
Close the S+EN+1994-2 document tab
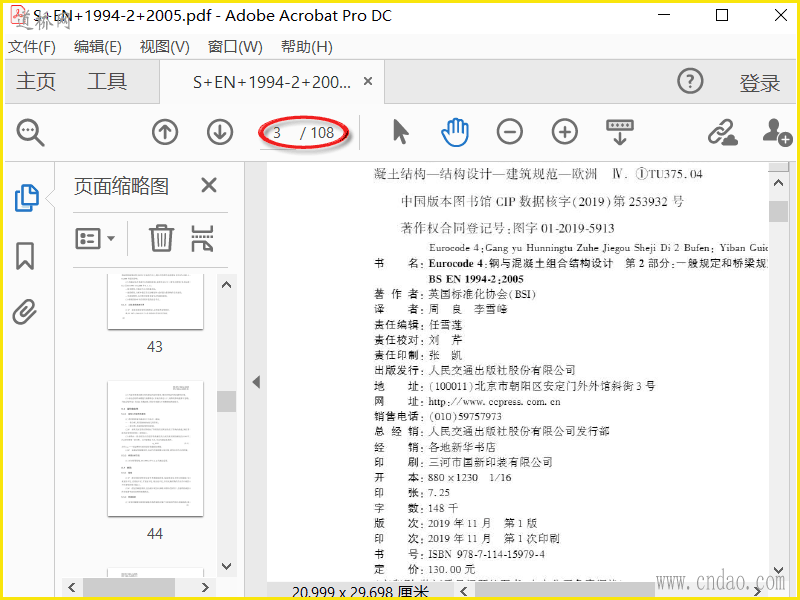click(x=368, y=81)
